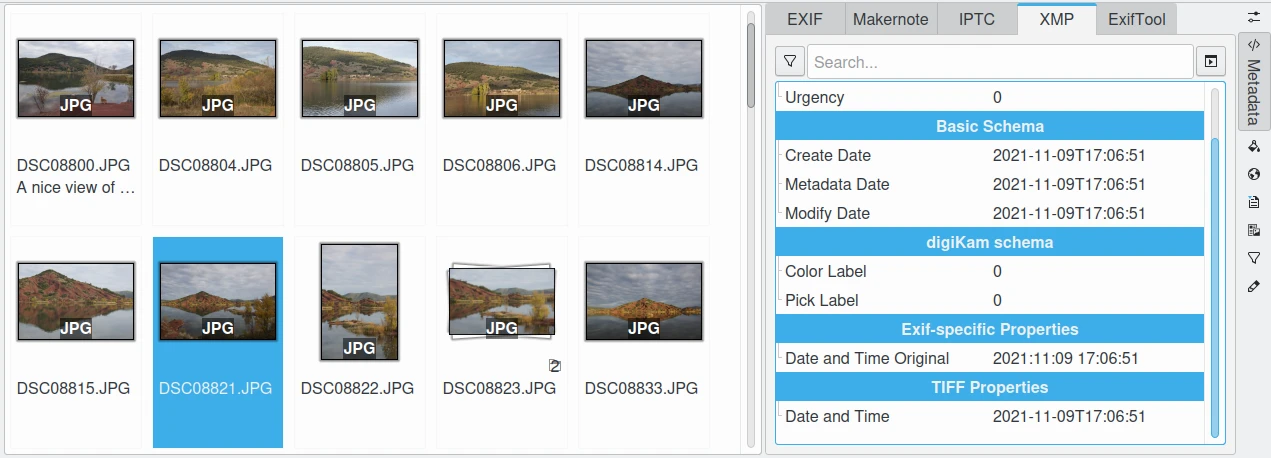Image resolution: width=1271 pixels, height=458 pixels.
Task: Switch to the Makernote tab
Action: [x=890, y=19]
